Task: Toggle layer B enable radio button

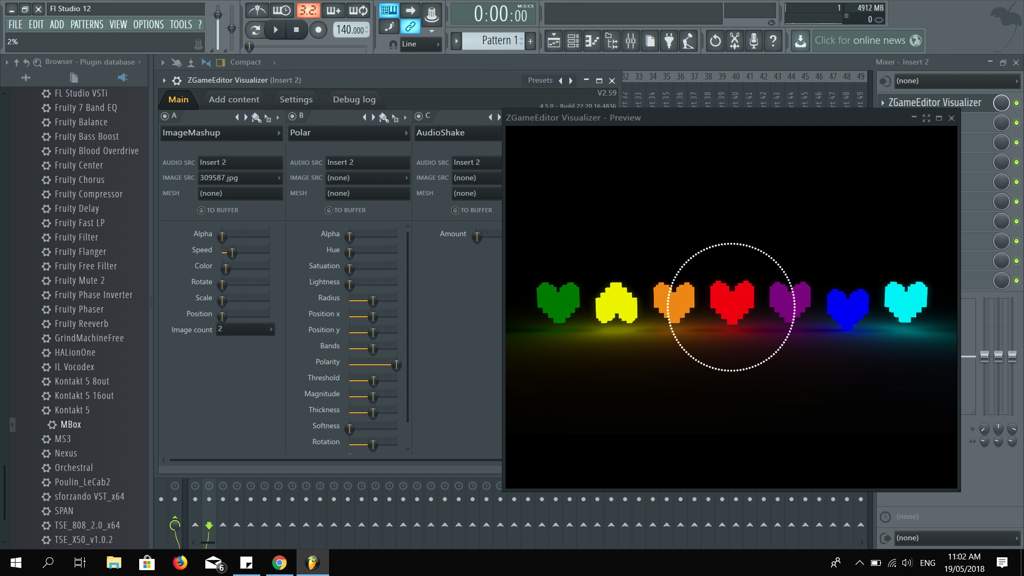Action: tap(292, 116)
